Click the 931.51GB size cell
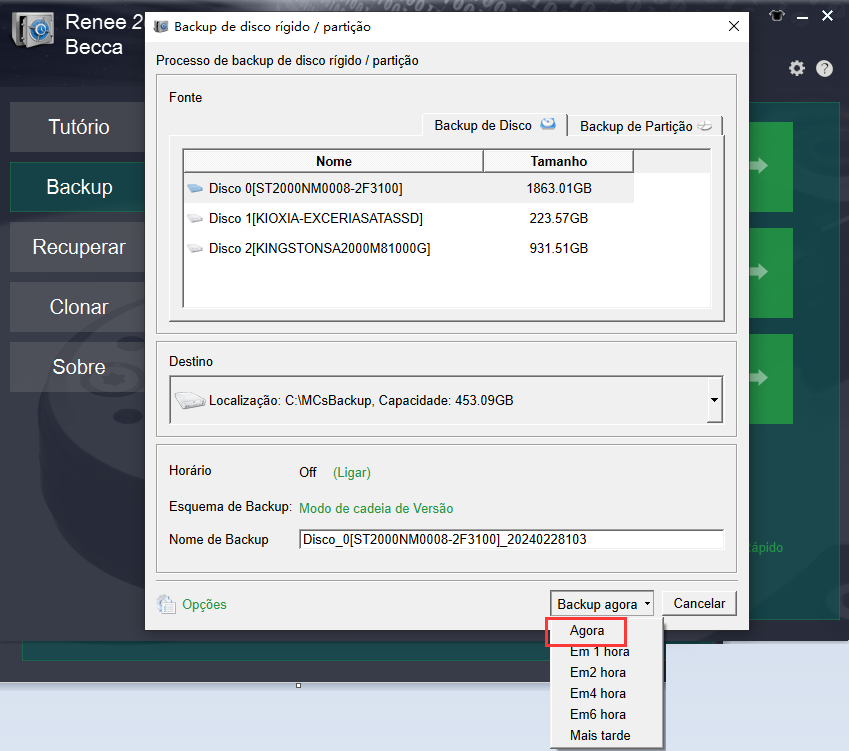 559,249
